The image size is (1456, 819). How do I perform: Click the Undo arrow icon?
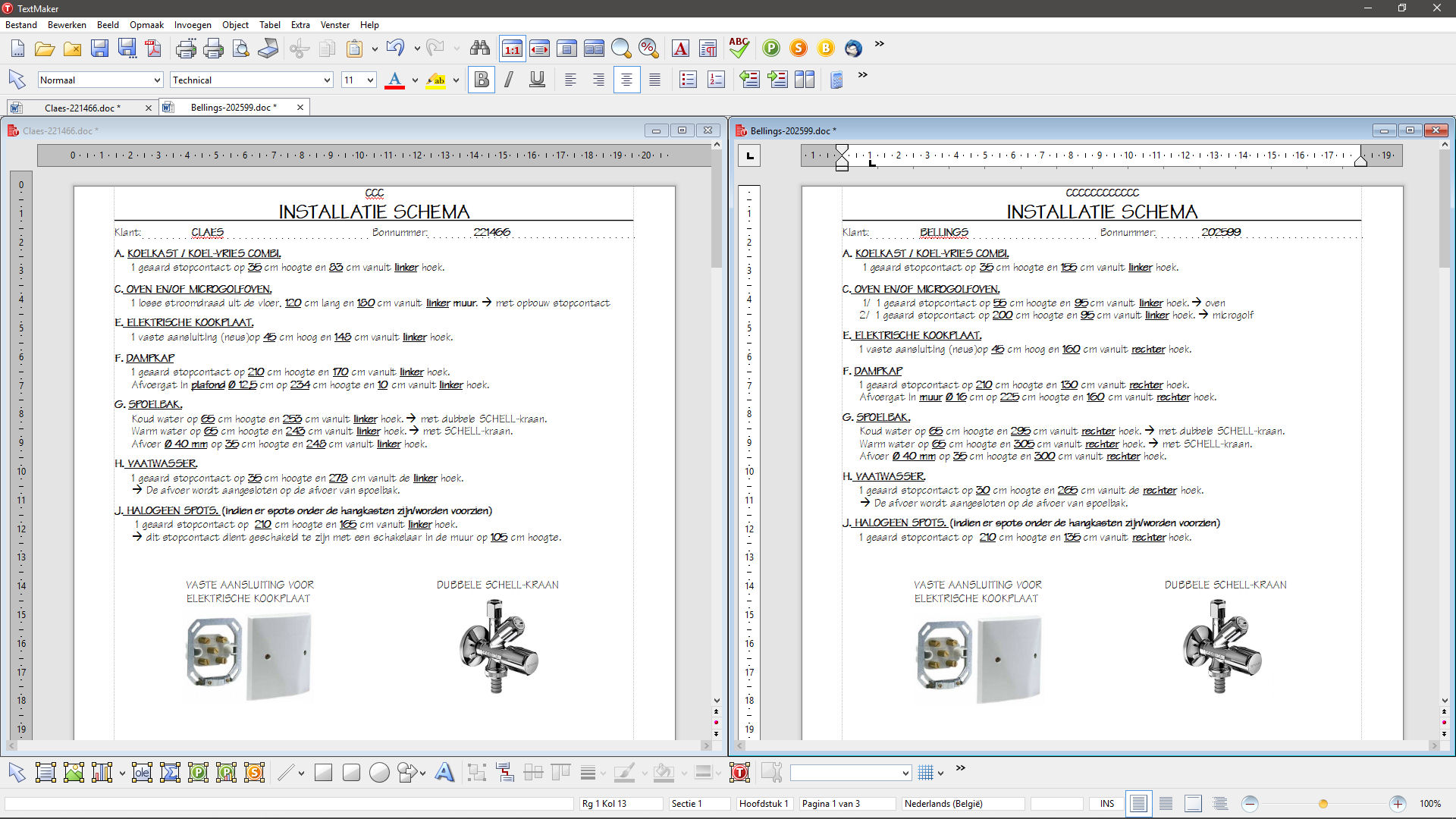395,48
